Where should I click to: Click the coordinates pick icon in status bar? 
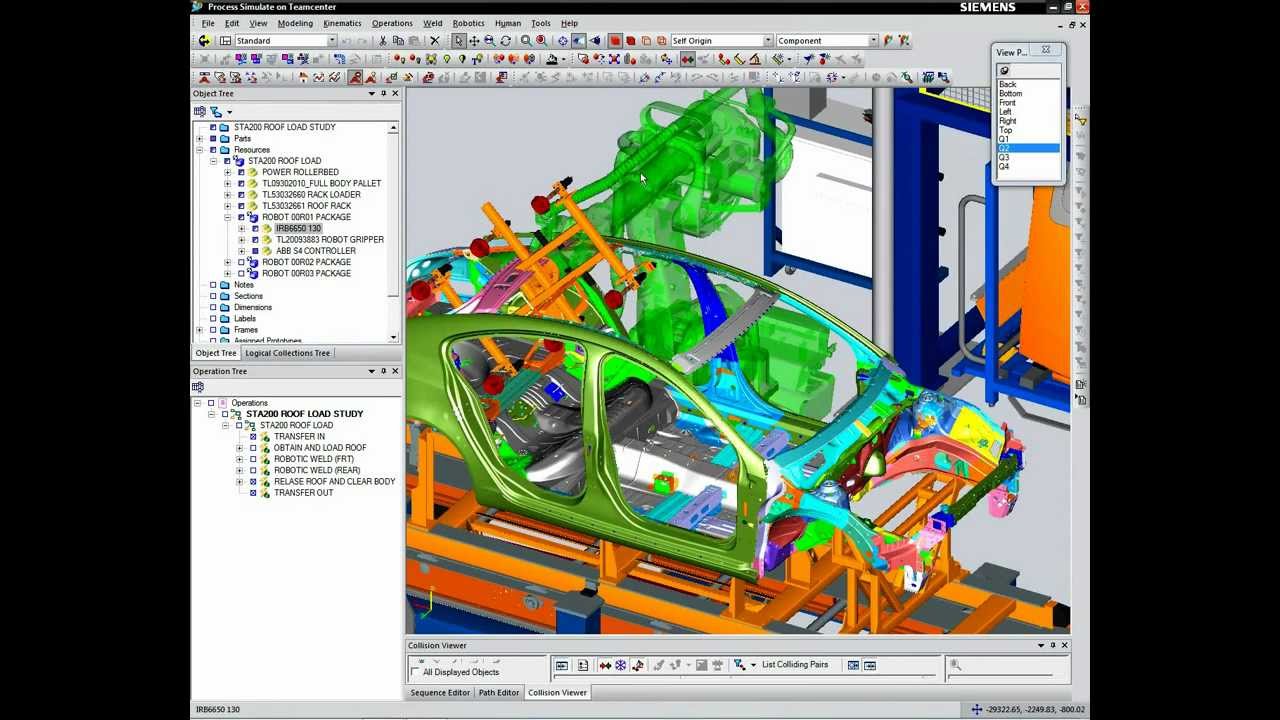tap(977, 709)
